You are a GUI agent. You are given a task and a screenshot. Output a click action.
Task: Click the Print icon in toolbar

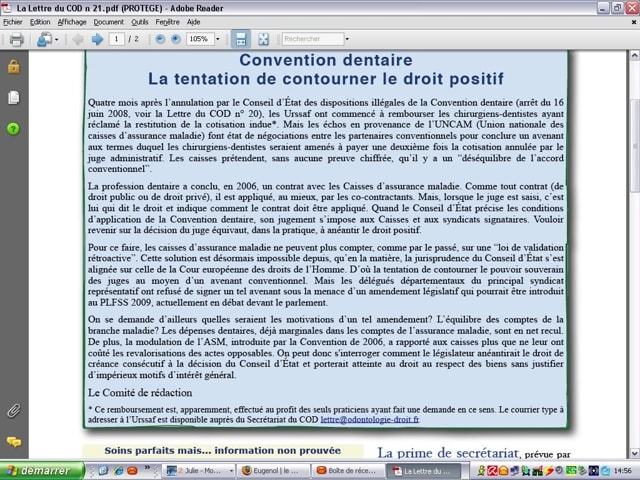click(x=16, y=39)
